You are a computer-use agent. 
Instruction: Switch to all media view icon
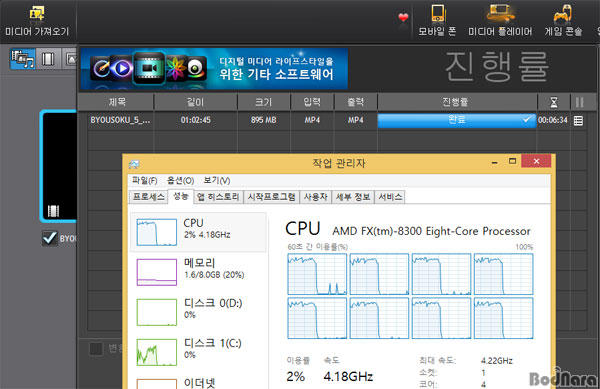point(23,59)
